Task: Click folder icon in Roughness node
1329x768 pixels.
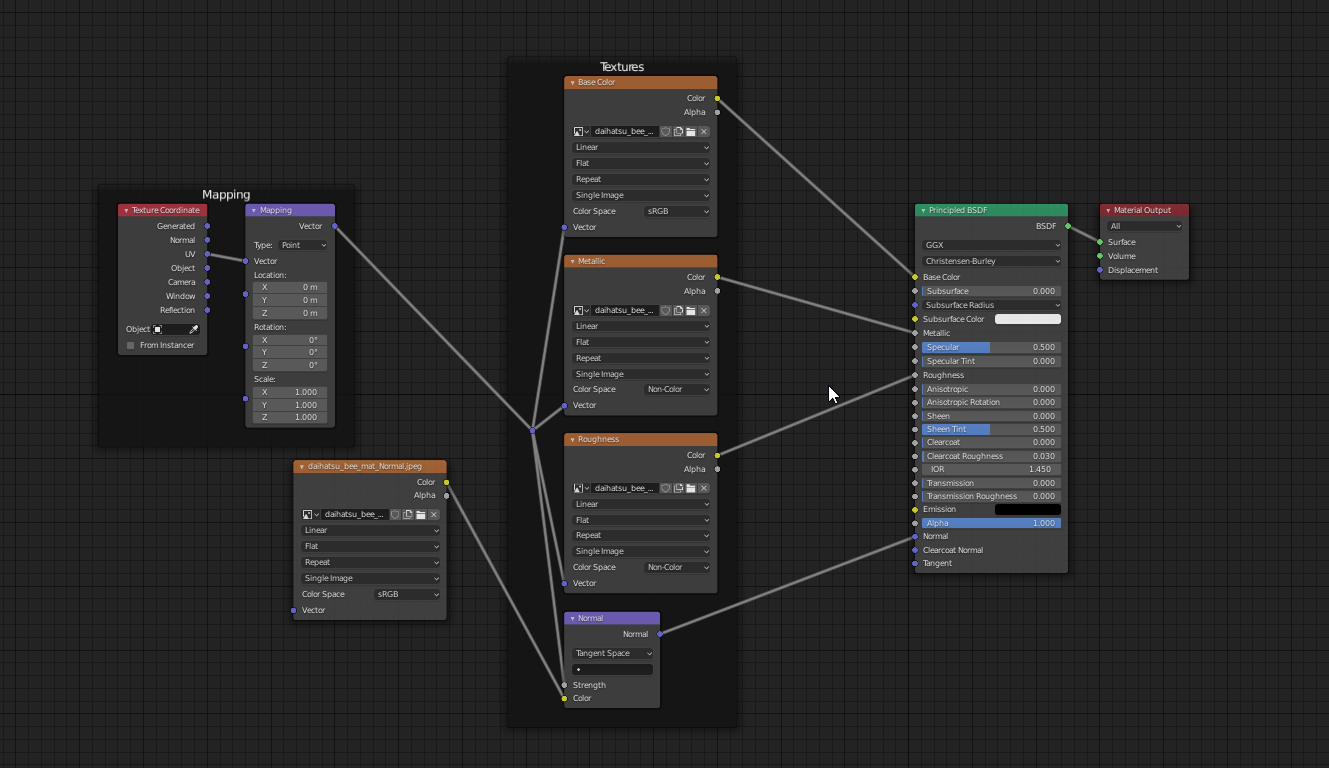Action: pos(691,488)
